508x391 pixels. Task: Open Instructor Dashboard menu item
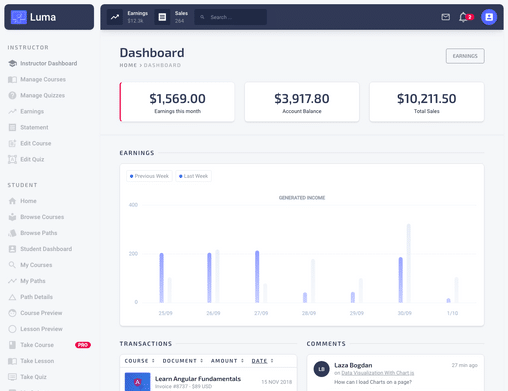point(49,63)
